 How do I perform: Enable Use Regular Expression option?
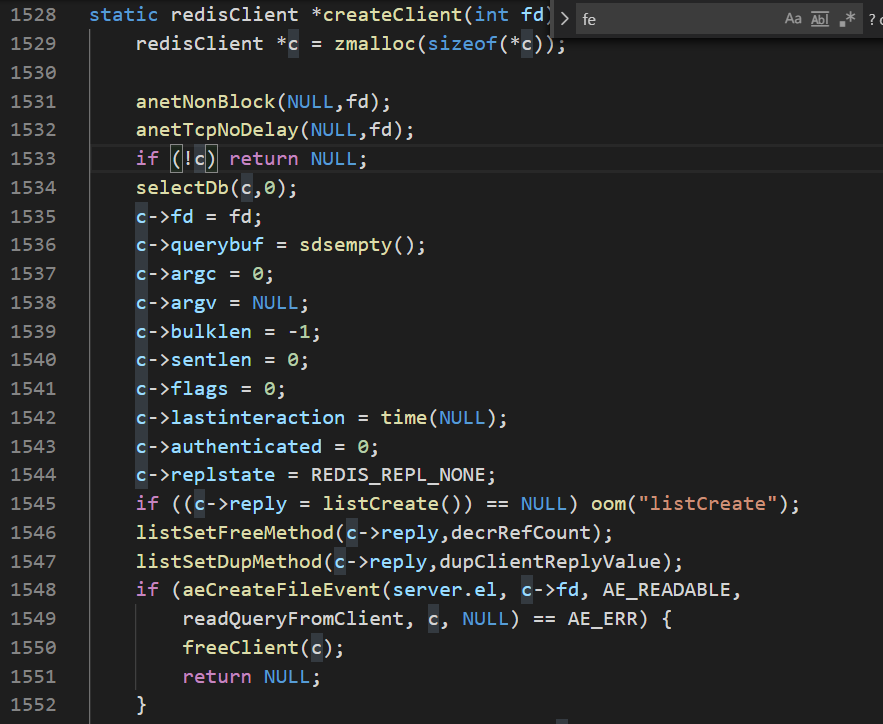pos(847,19)
